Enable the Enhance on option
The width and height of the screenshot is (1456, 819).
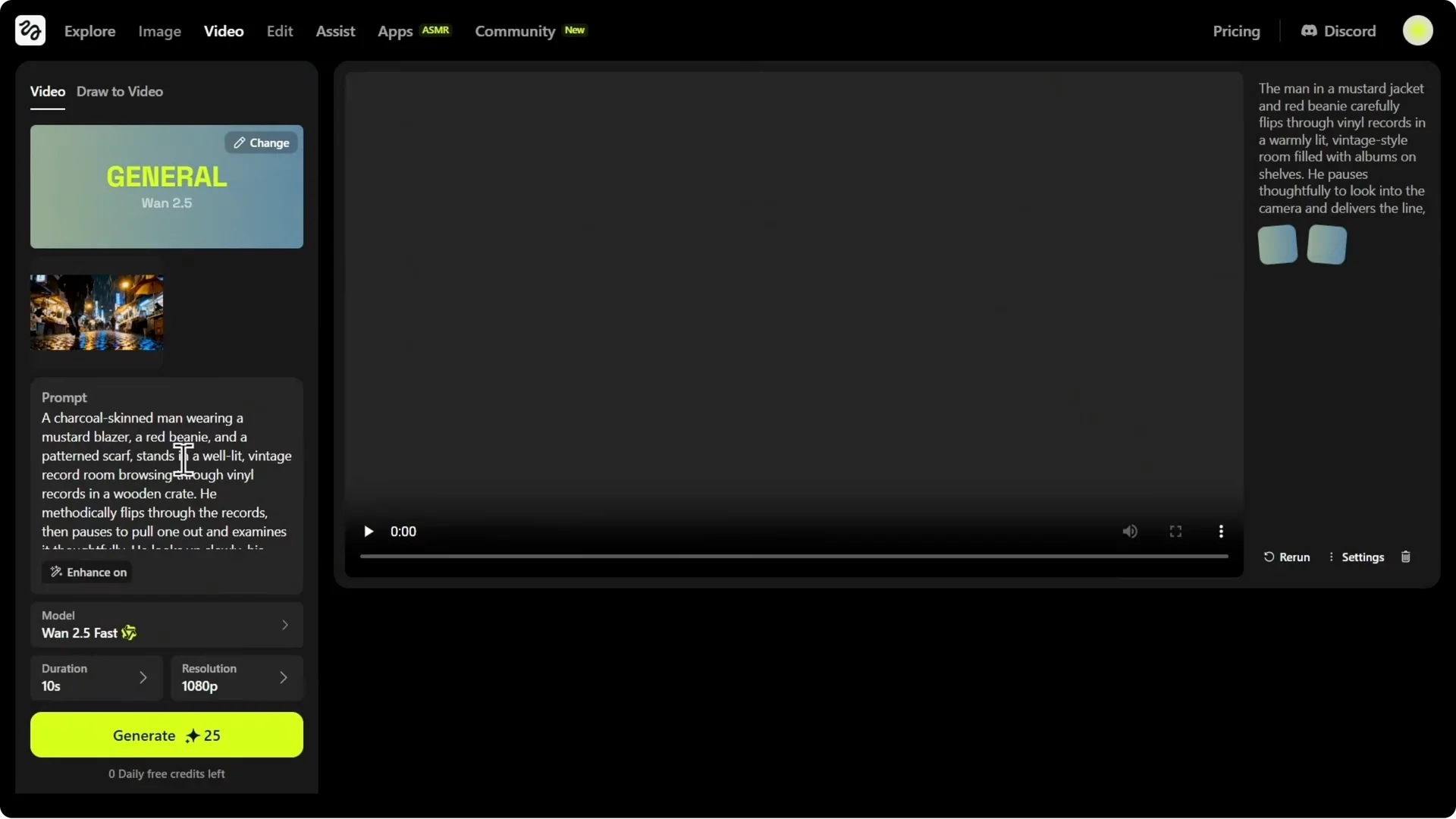pos(86,572)
